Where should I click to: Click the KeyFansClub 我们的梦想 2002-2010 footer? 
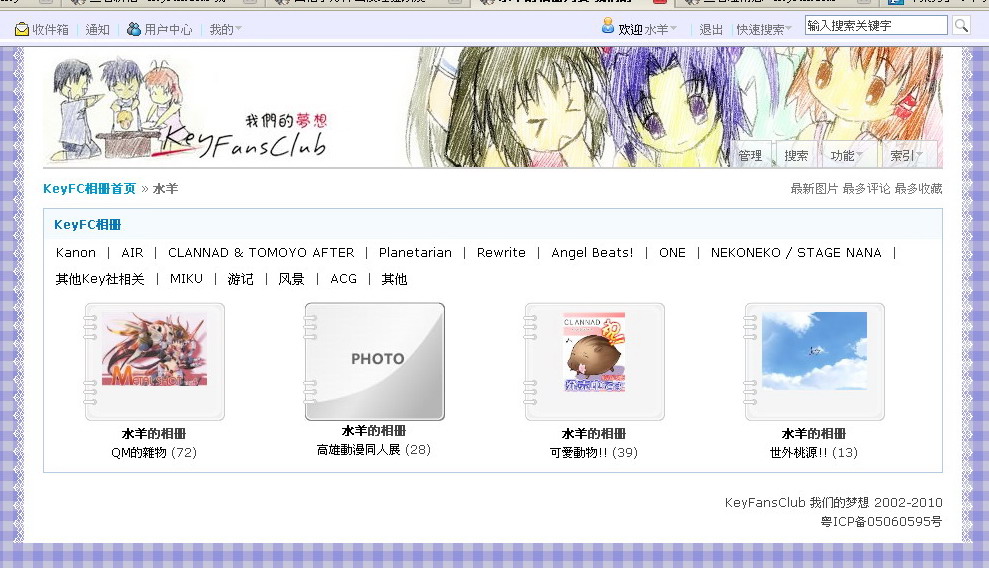click(833, 502)
